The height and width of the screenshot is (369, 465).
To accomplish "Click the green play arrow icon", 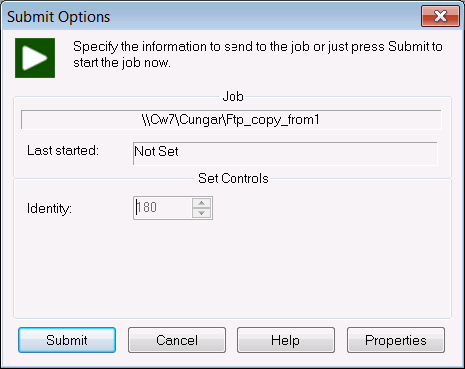I will pyautogui.click(x=35, y=58).
